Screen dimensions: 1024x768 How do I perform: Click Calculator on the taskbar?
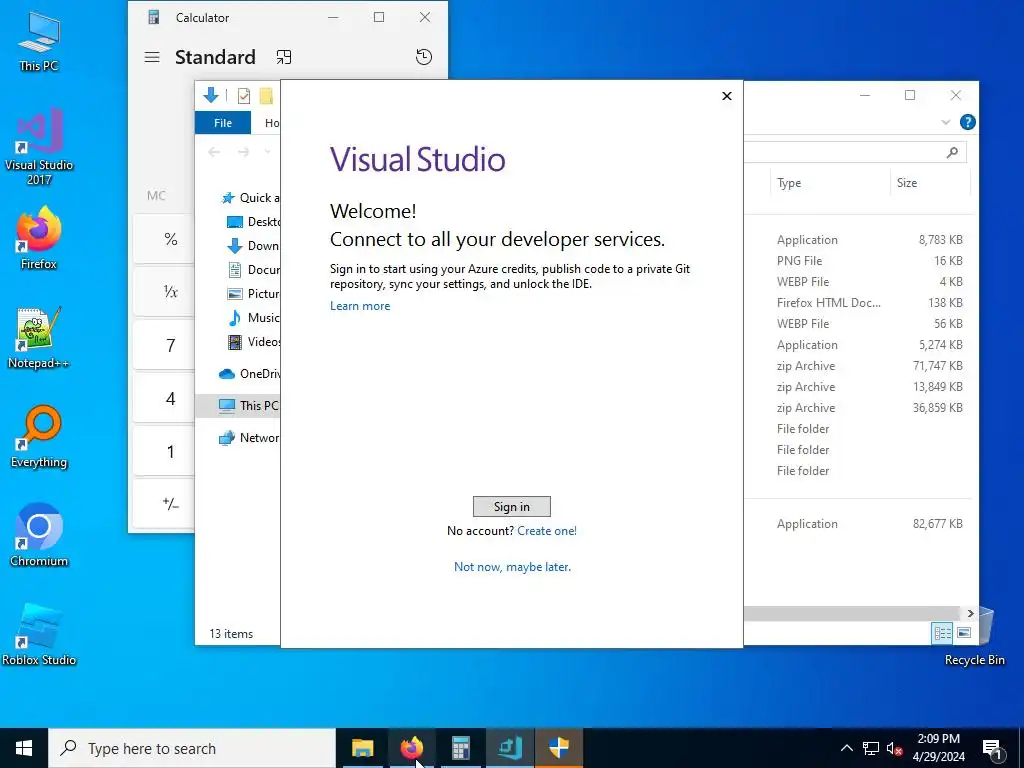(460, 748)
